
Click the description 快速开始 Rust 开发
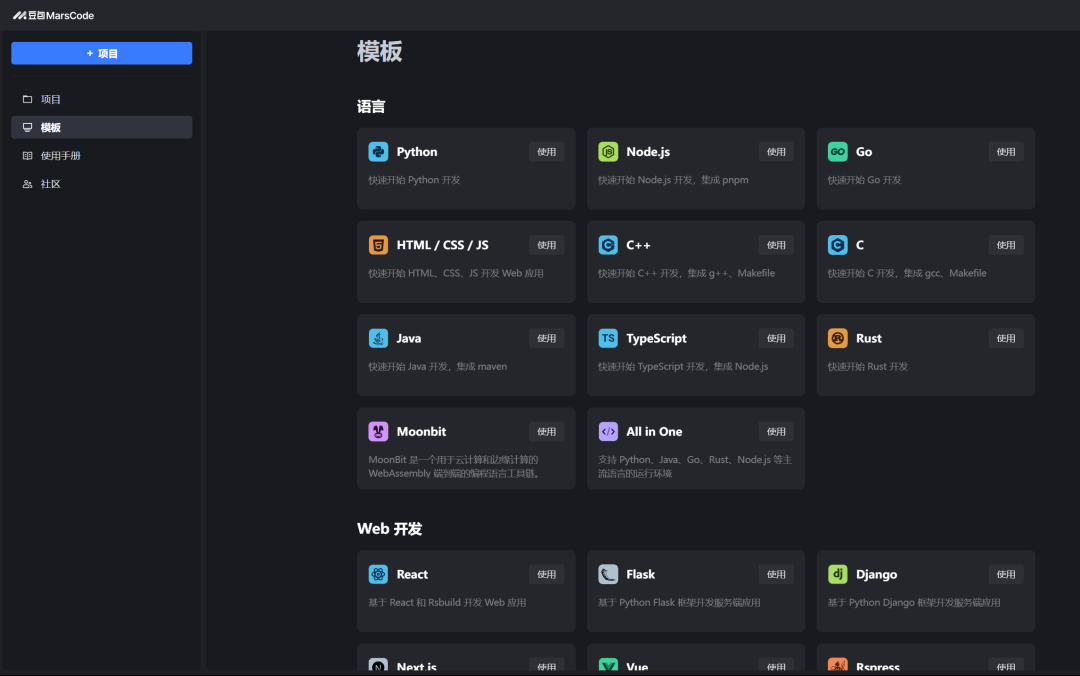868,367
